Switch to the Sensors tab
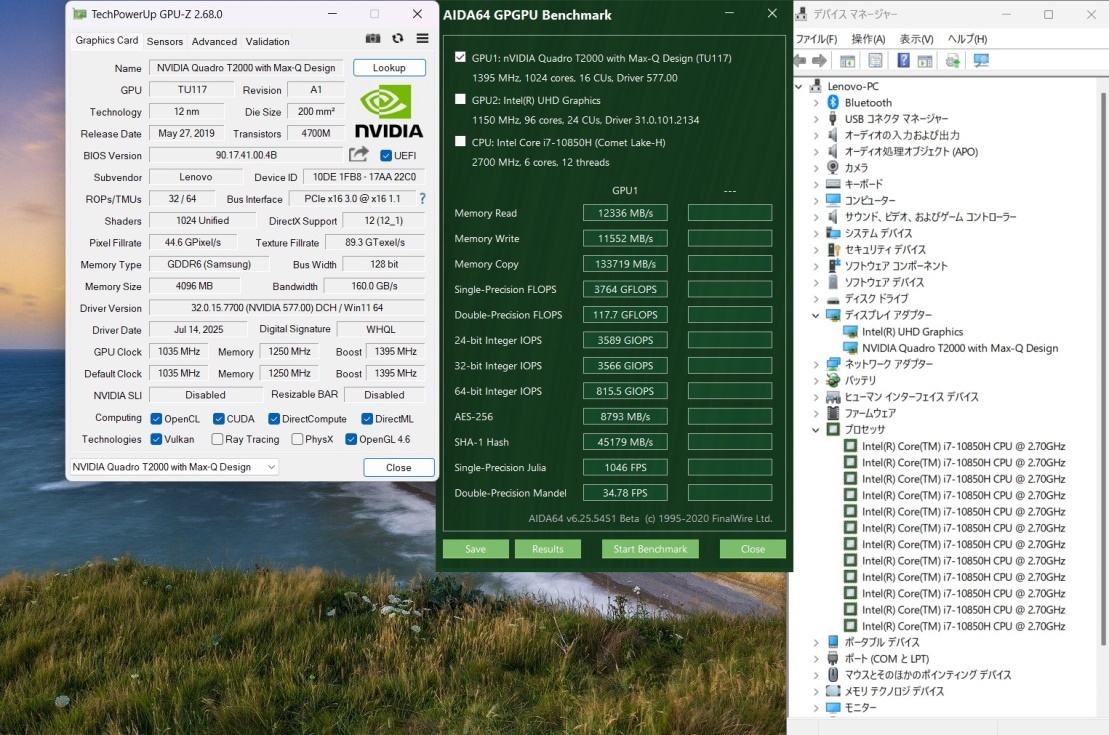This screenshot has width=1109, height=735. [x=165, y=42]
